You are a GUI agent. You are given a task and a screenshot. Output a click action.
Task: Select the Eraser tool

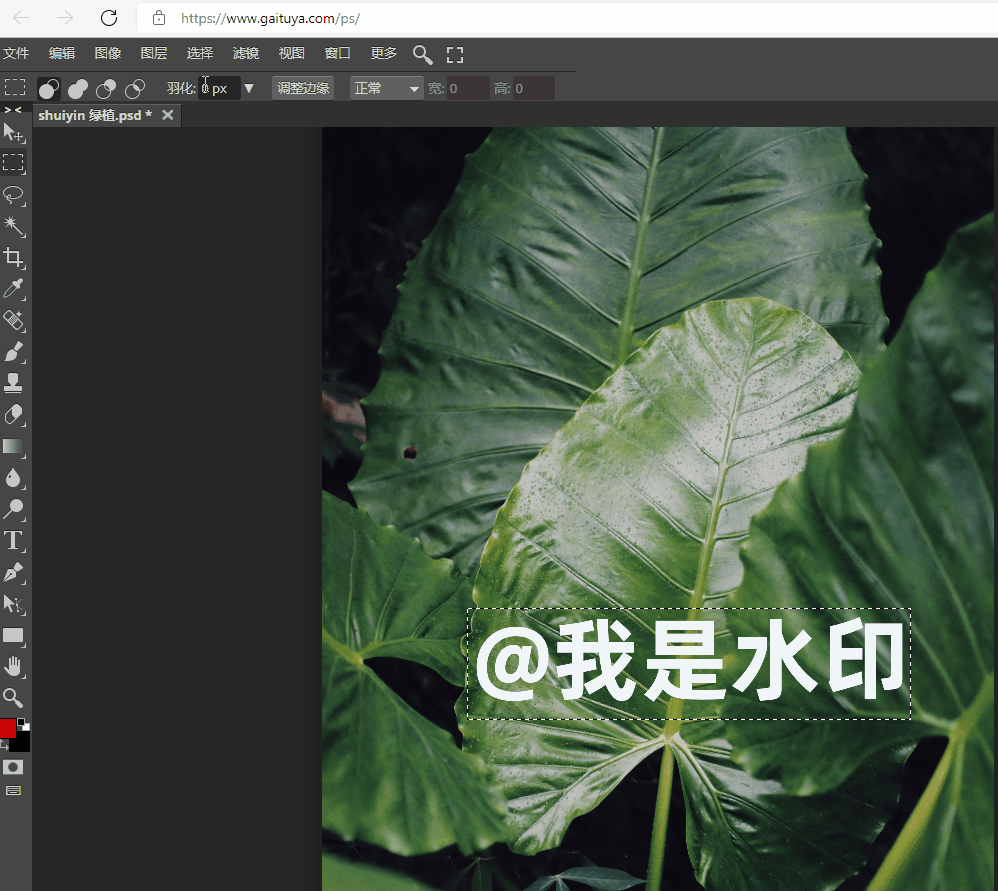14,415
